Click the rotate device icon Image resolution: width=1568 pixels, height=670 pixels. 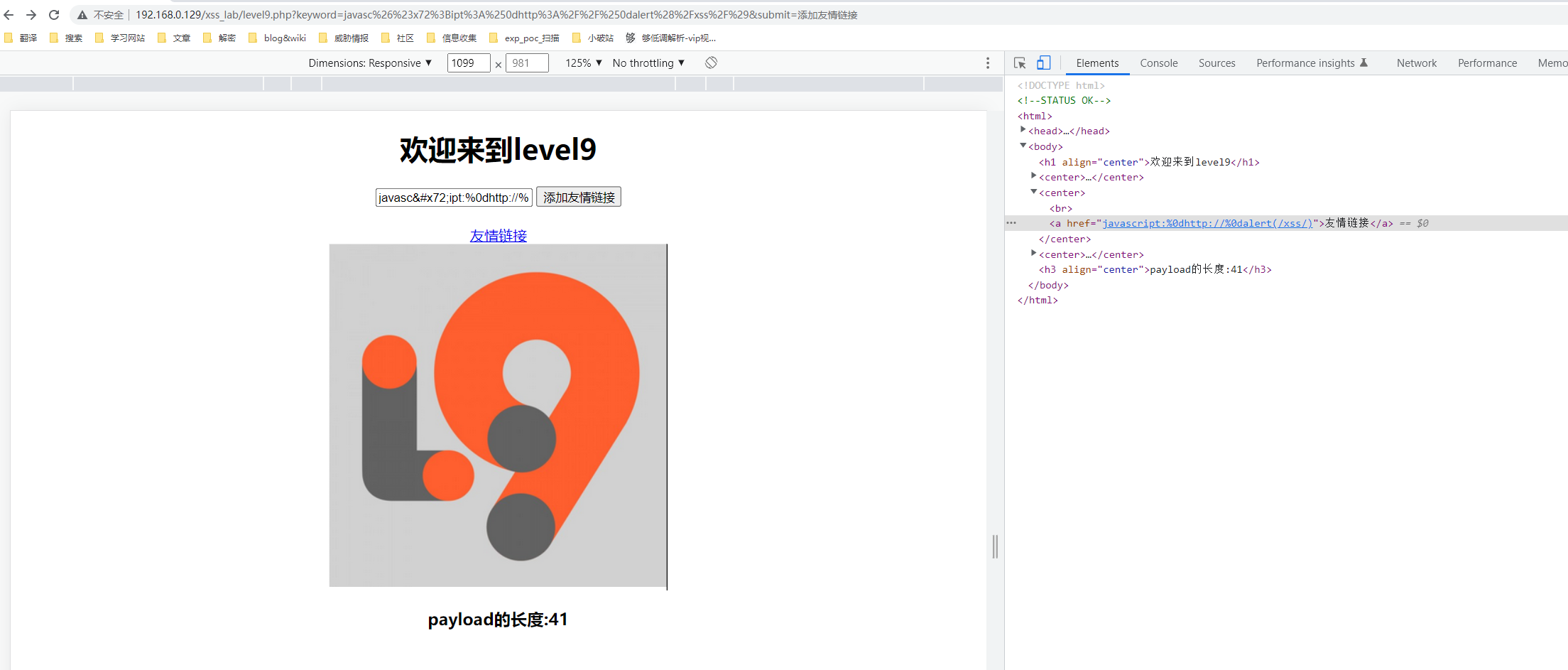[x=711, y=63]
